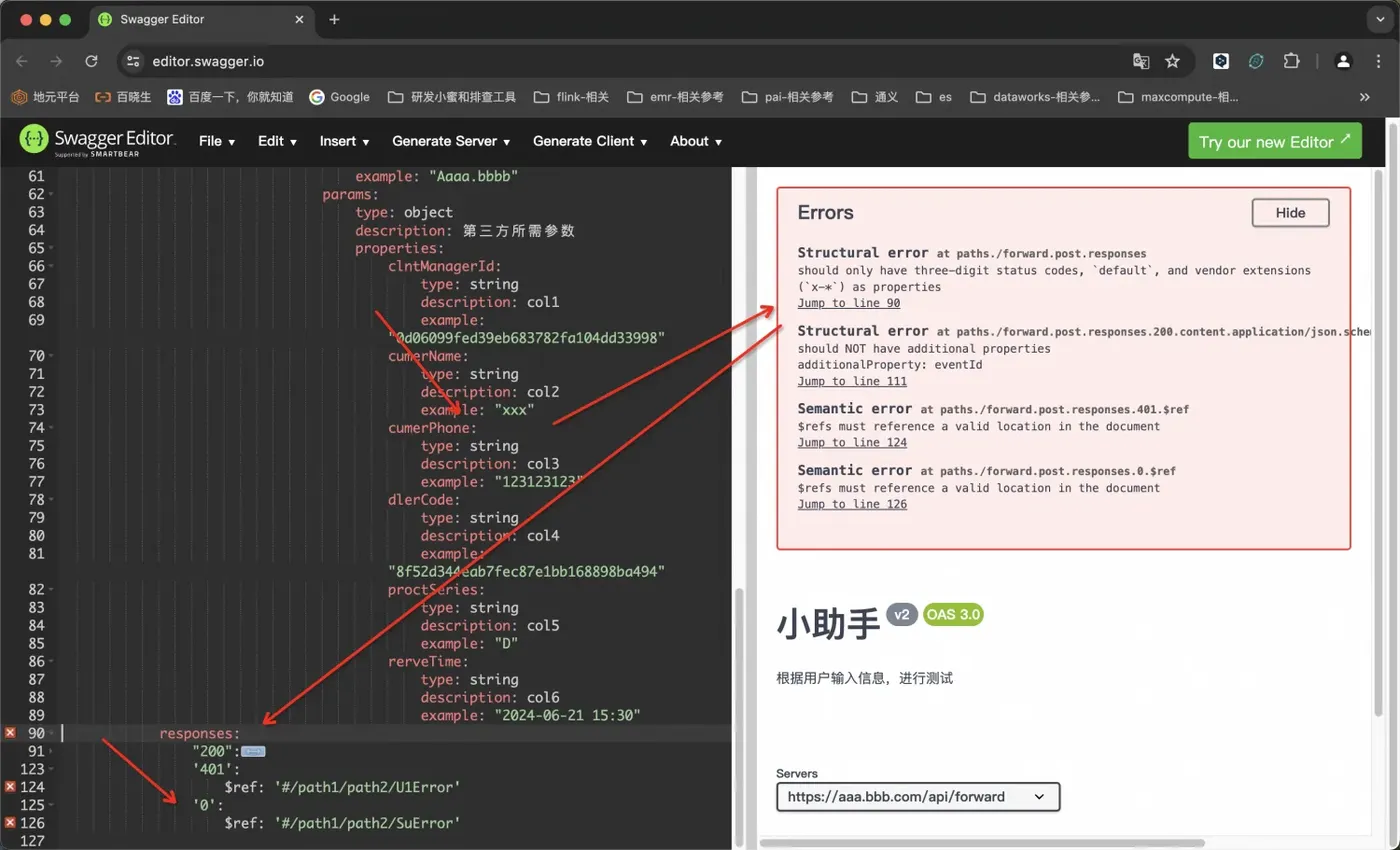Open the Google bookmark

coord(340,97)
